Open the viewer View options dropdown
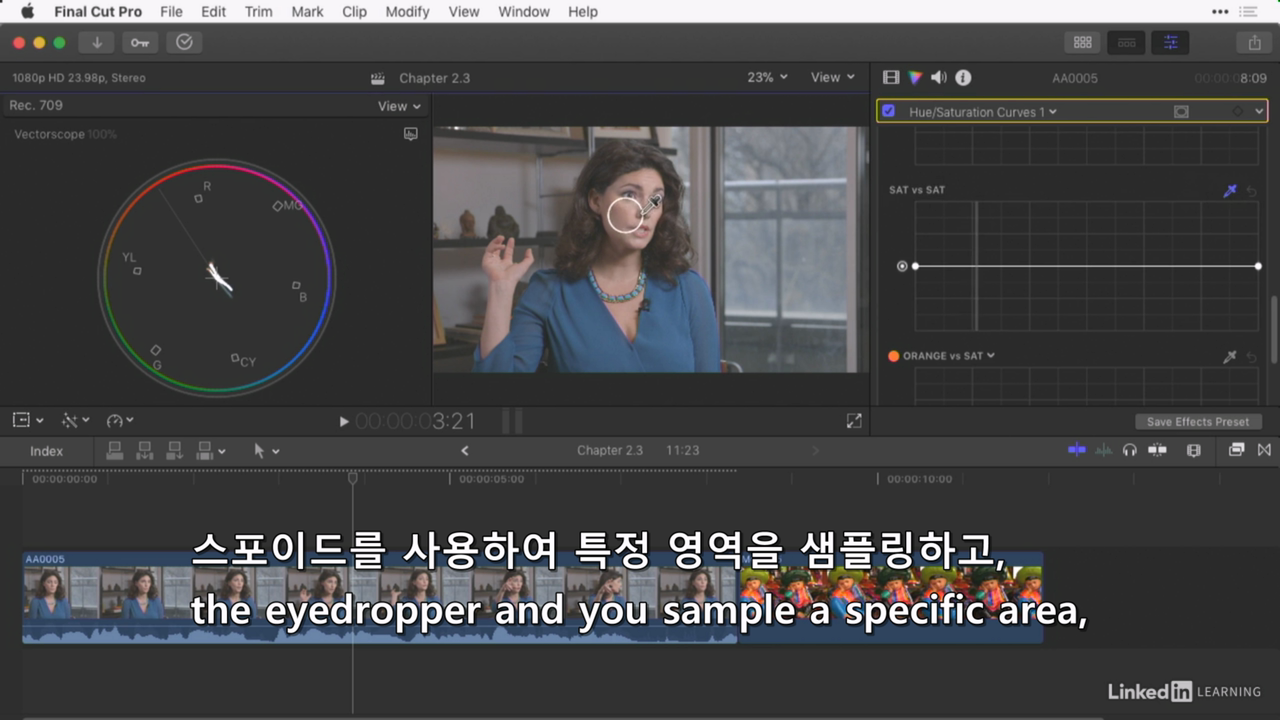The image size is (1280, 720). tap(833, 77)
